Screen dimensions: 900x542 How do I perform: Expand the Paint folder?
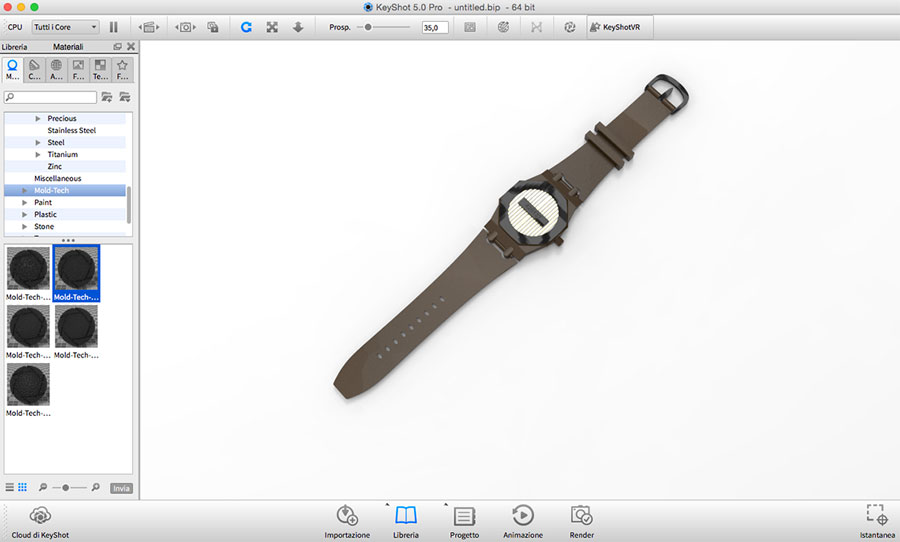(x=25, y=203)
